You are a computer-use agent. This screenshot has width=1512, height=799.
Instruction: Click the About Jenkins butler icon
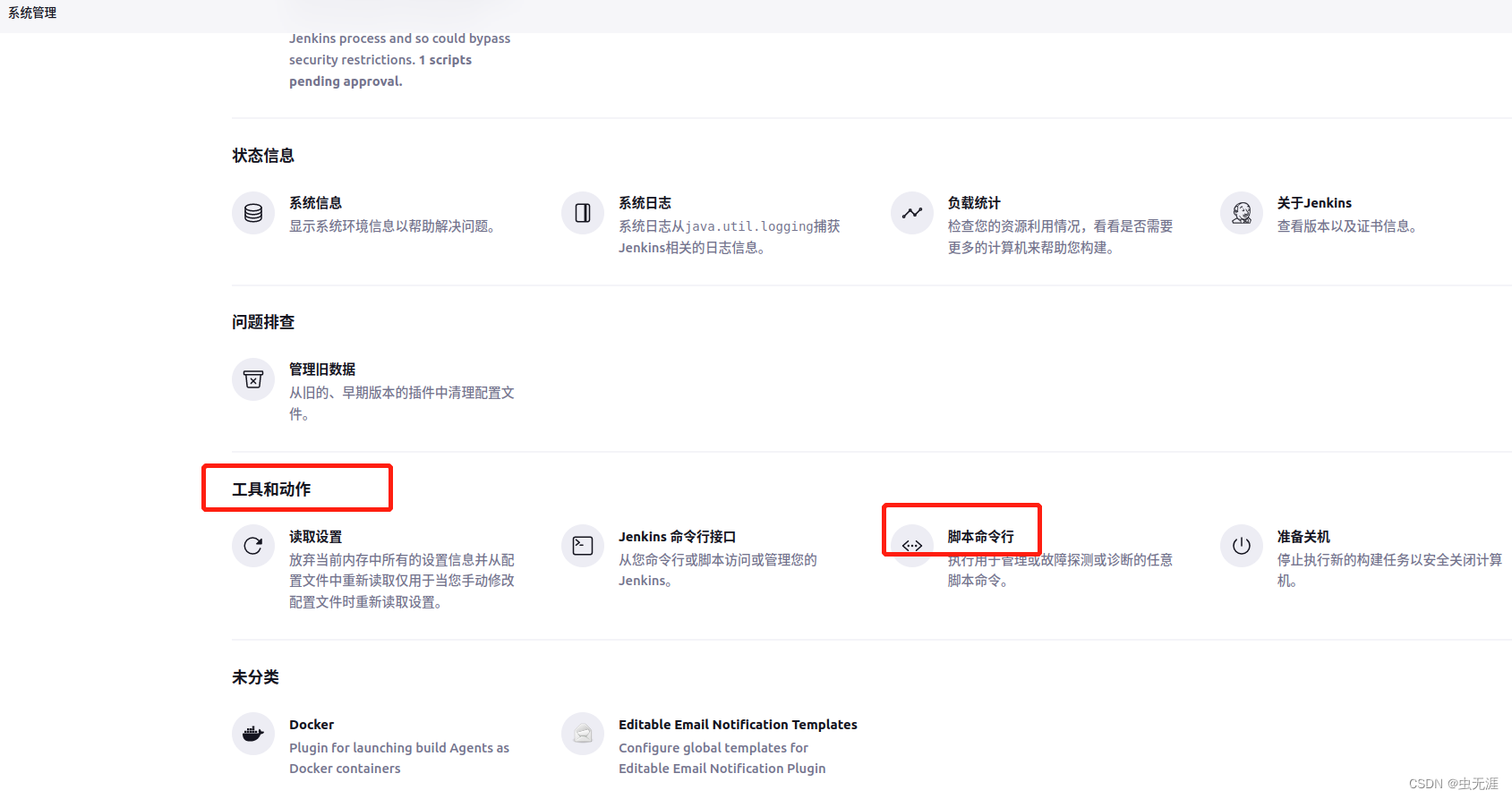pos(1242,213)
